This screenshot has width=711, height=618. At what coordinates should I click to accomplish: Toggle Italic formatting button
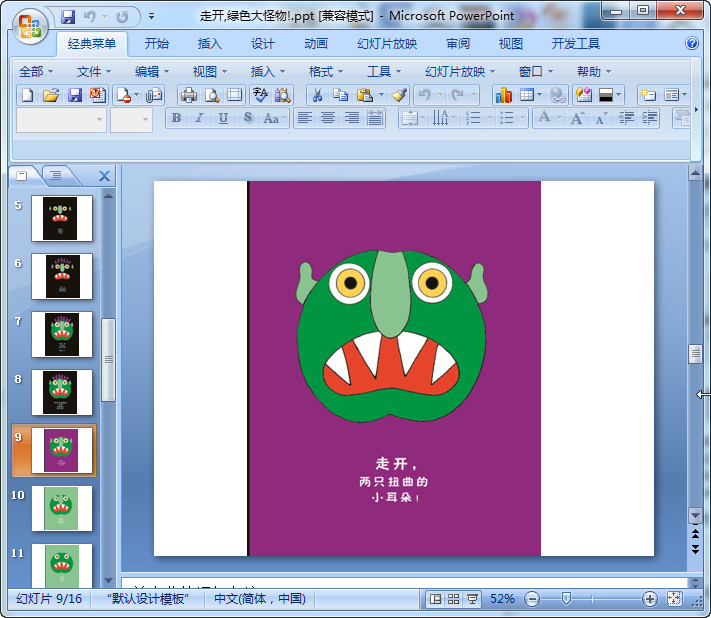click(x=199, y=118)
